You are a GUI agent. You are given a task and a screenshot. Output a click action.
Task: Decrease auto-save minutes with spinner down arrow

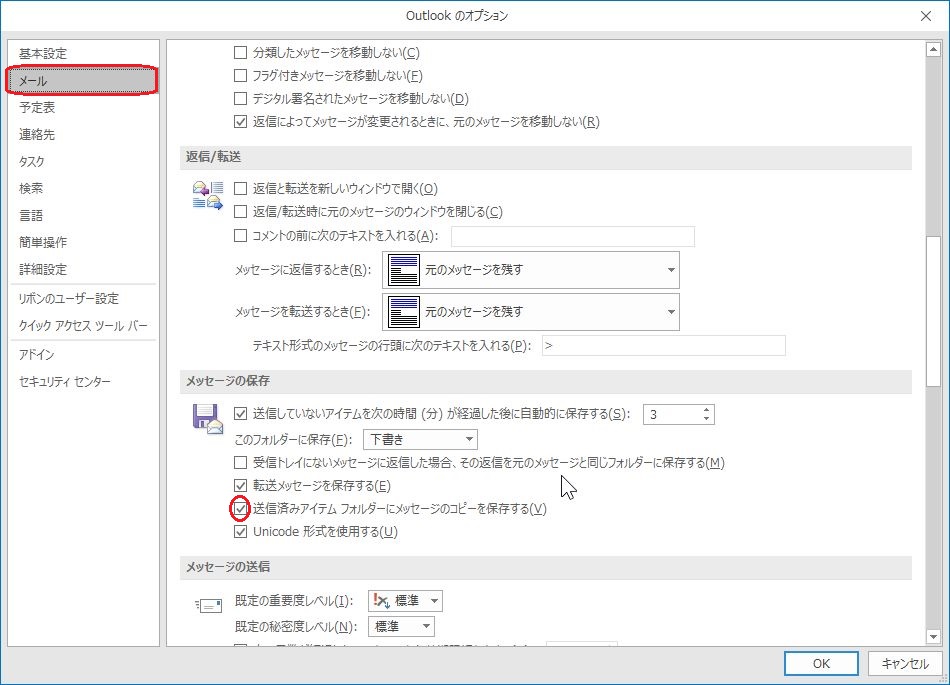pos(706,419)
